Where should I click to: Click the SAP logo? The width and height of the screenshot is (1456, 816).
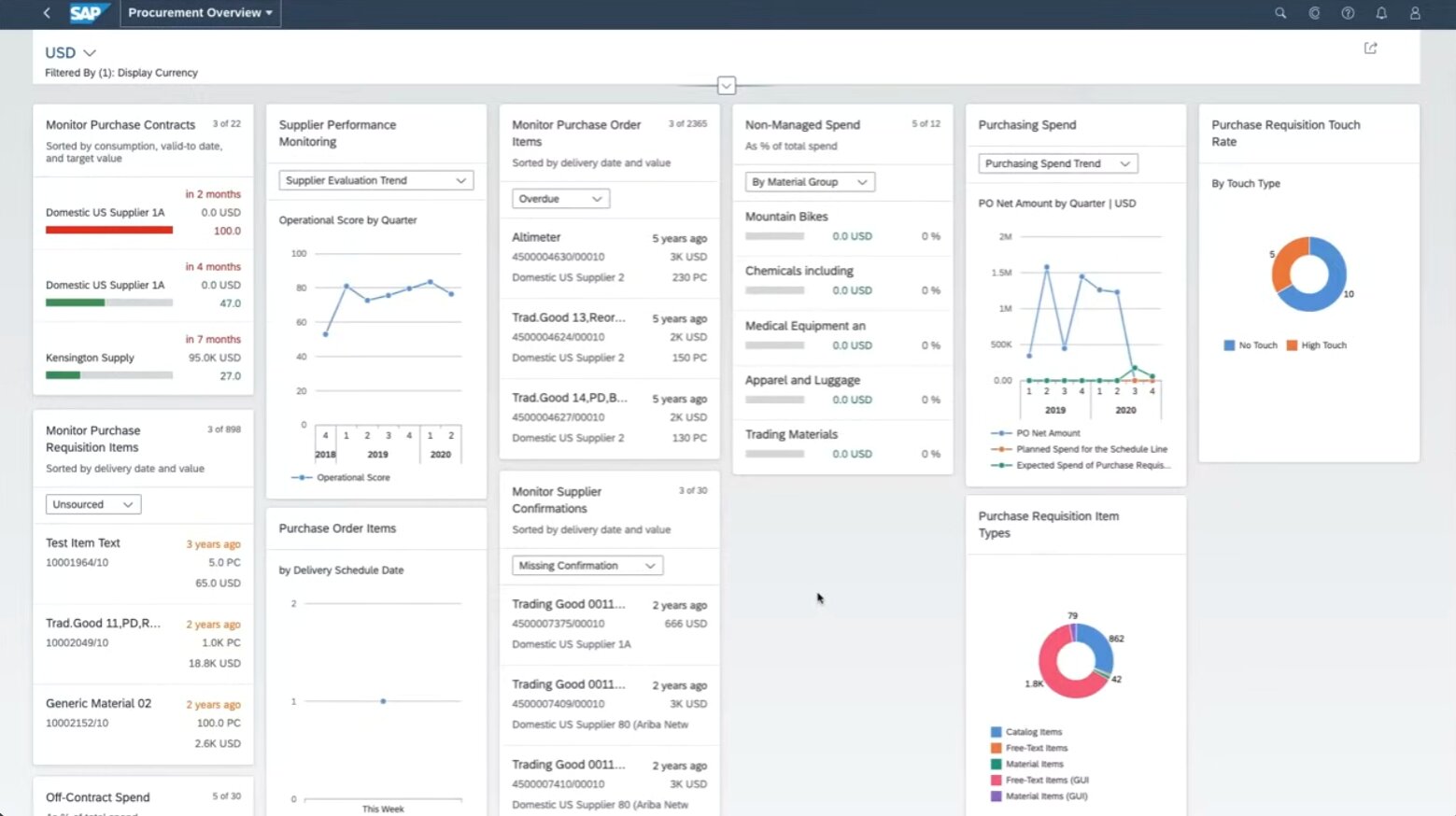pyautogui.click(x=87, y=13)
